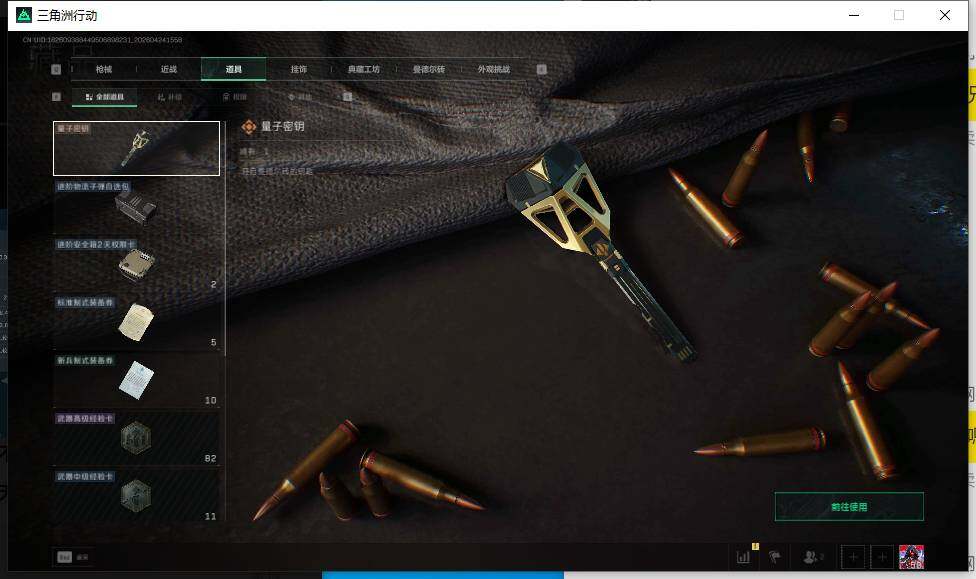The height and width of the screenshot is (579, 976).
Task: Maximize the 三角洲行动 window
Action: coord(899,15)
